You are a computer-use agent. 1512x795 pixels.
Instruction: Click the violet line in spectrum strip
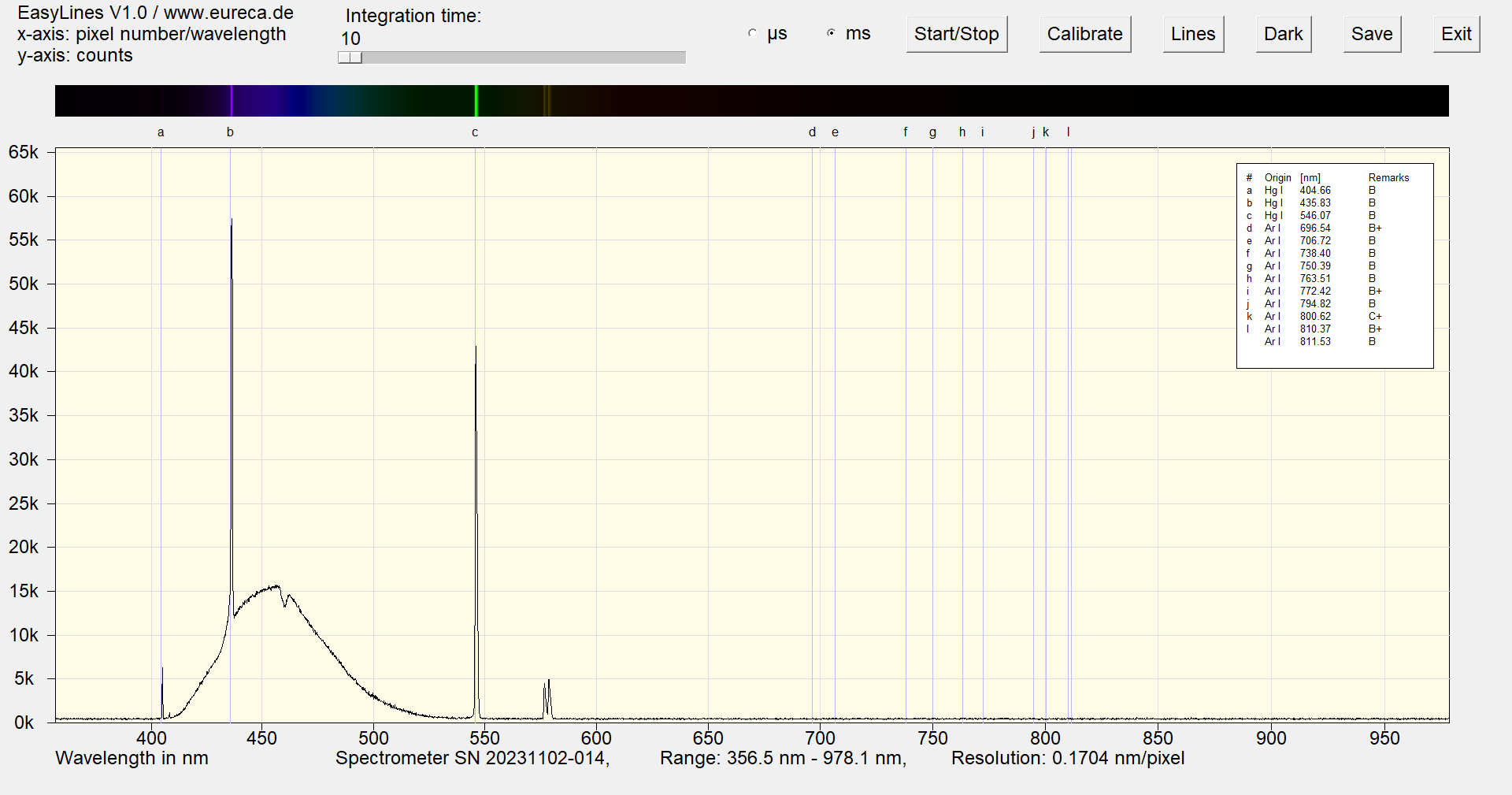coord(232,101)
